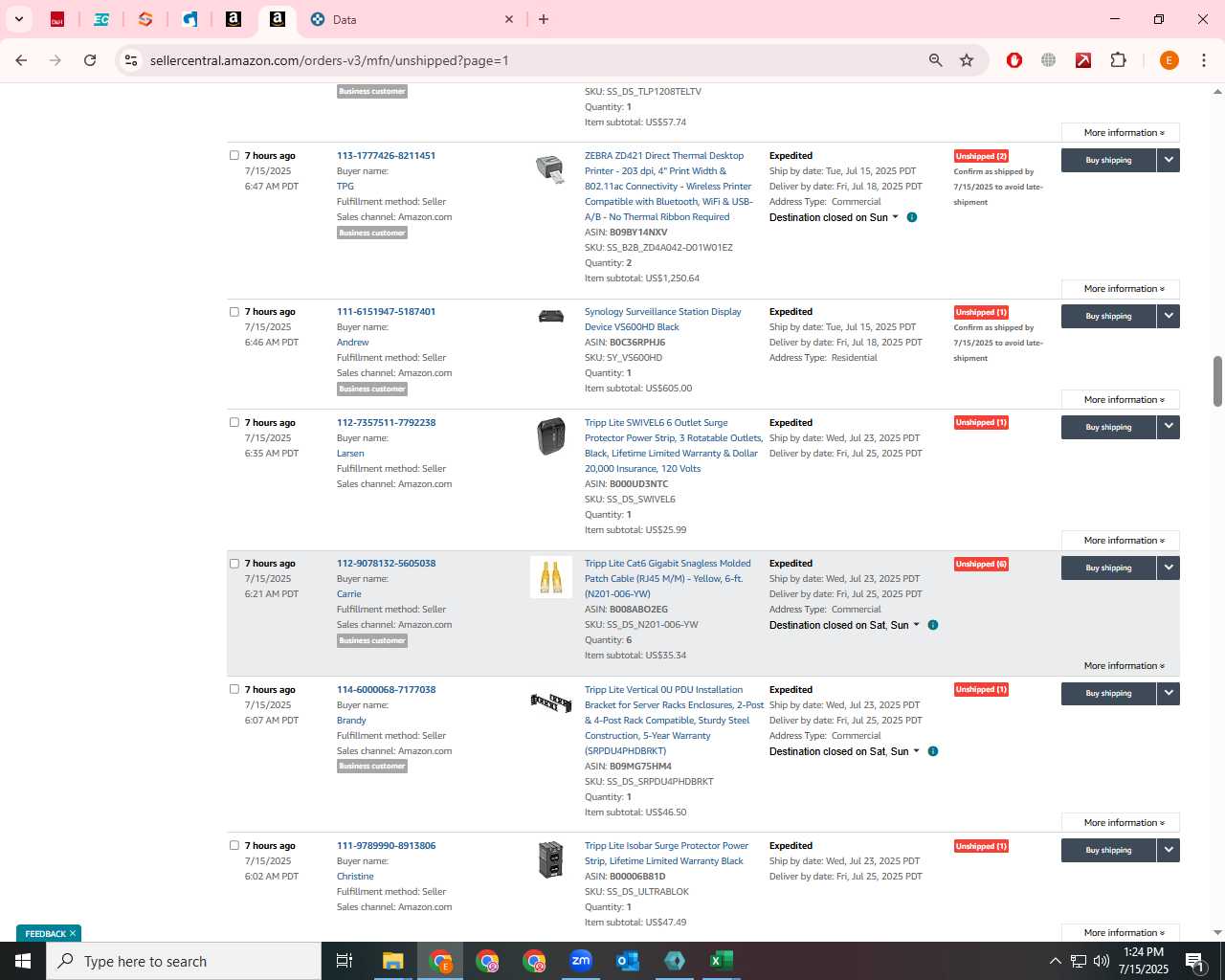The height and width of the screenshot is (980, 1225).
Task: Click the zoom magnifier icon in address bar
Action: (935, 60)
